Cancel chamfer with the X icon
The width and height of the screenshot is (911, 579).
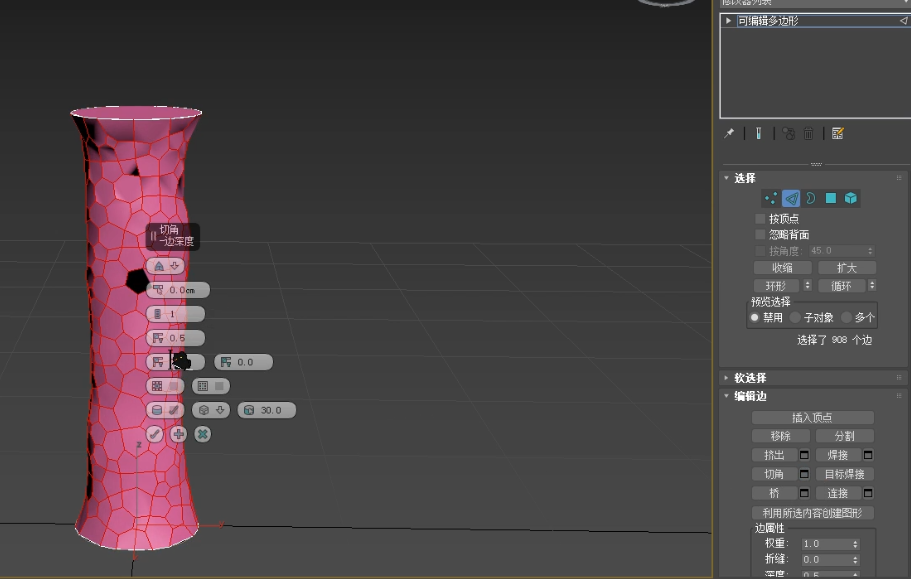pos(202,434)
